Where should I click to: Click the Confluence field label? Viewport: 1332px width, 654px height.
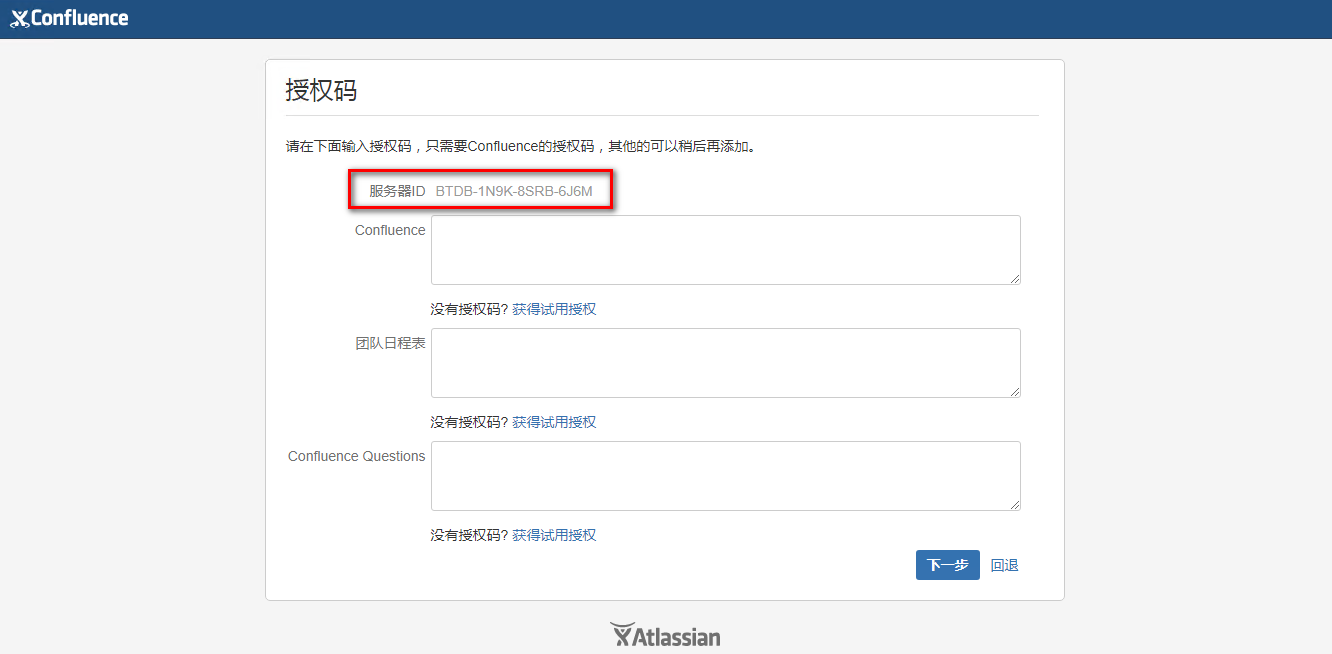390,230
